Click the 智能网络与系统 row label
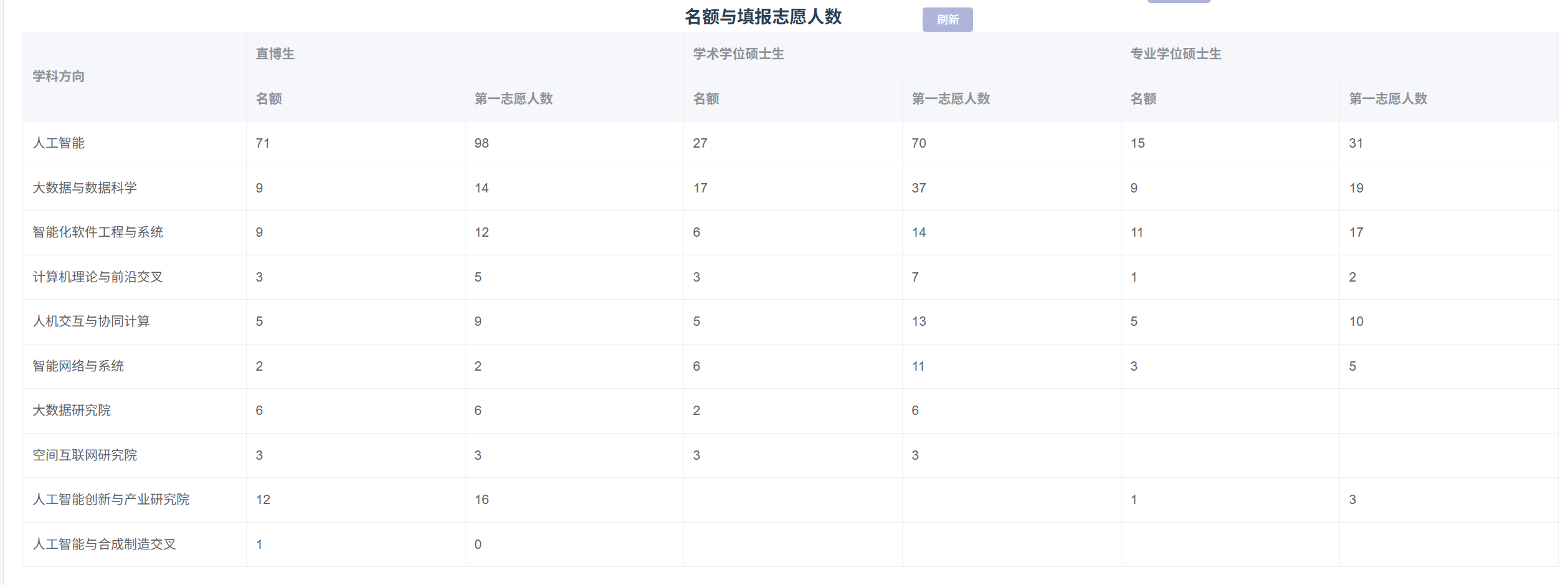Viewport: 1568px width, 585px height. [78, 366]
